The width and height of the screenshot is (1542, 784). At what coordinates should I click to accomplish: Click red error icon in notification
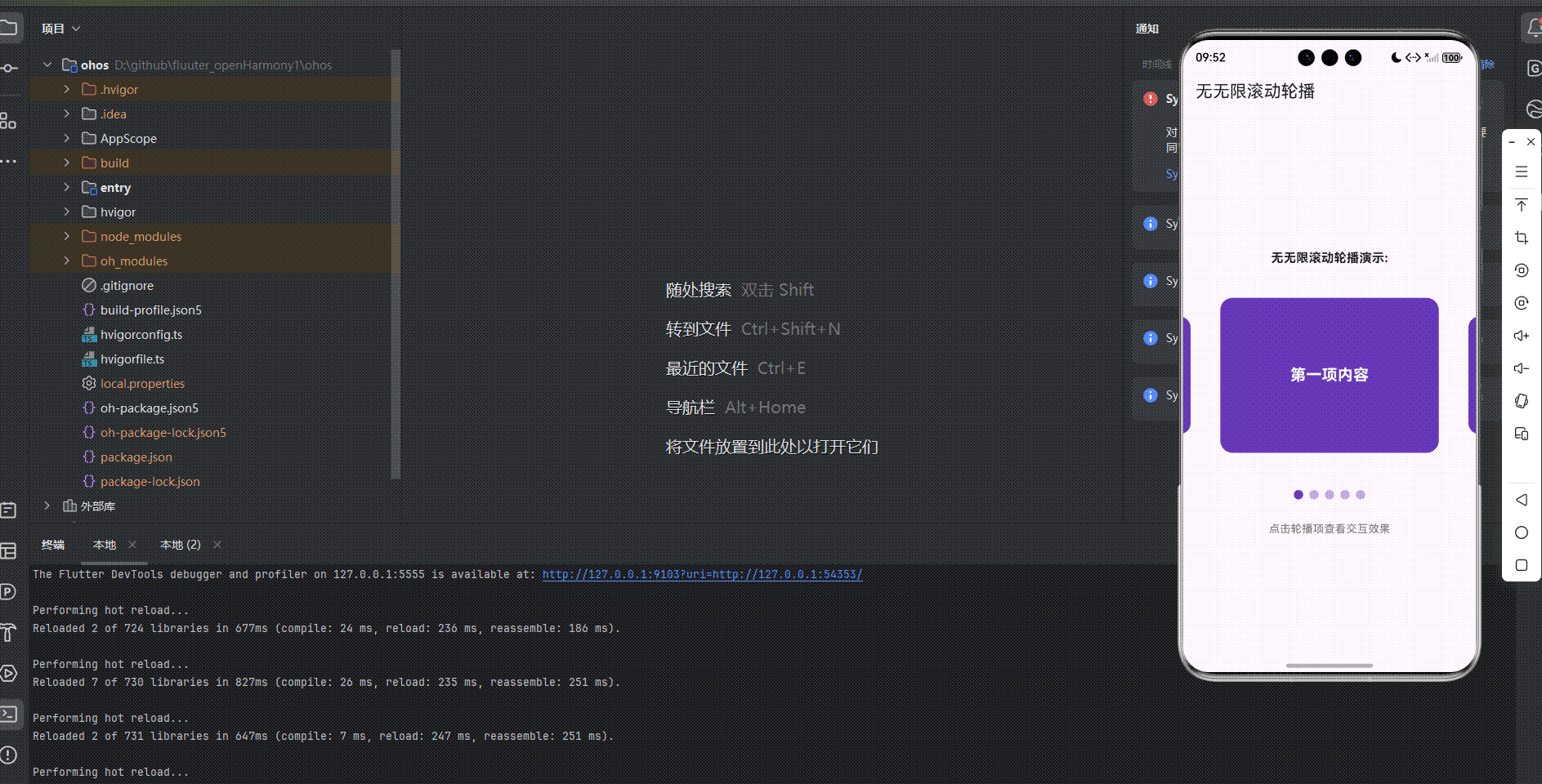tap(1151, 99)
